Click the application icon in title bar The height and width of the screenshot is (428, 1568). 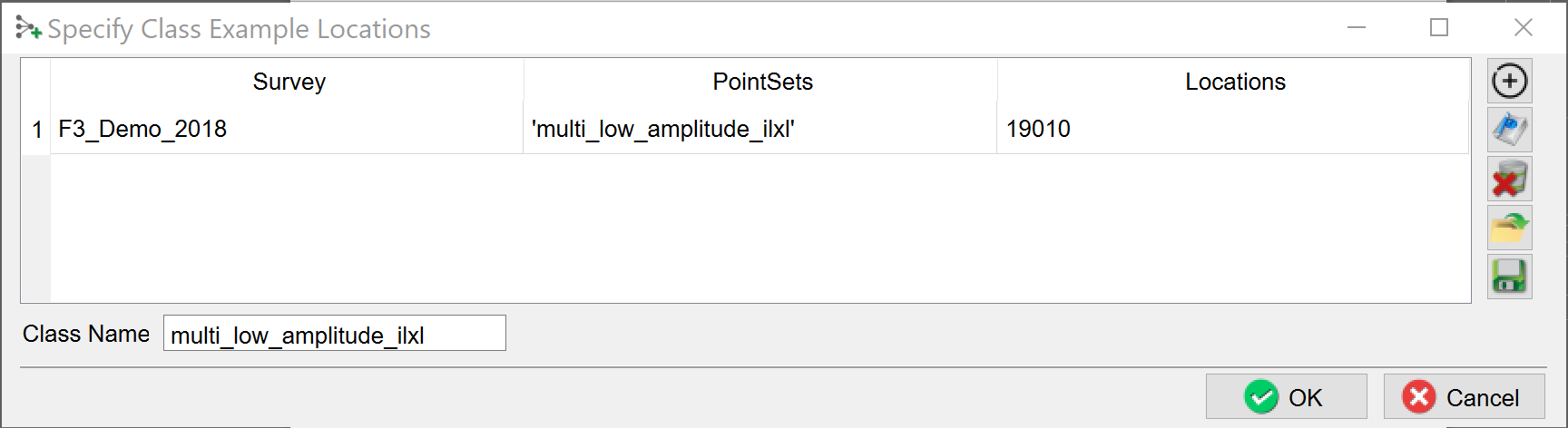pyautogui.click(x=28, y=29)
